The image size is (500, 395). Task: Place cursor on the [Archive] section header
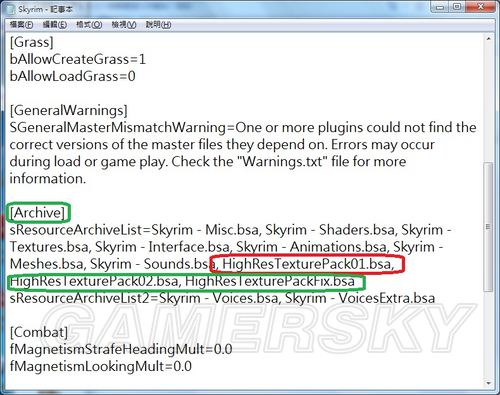click(37, 213)
